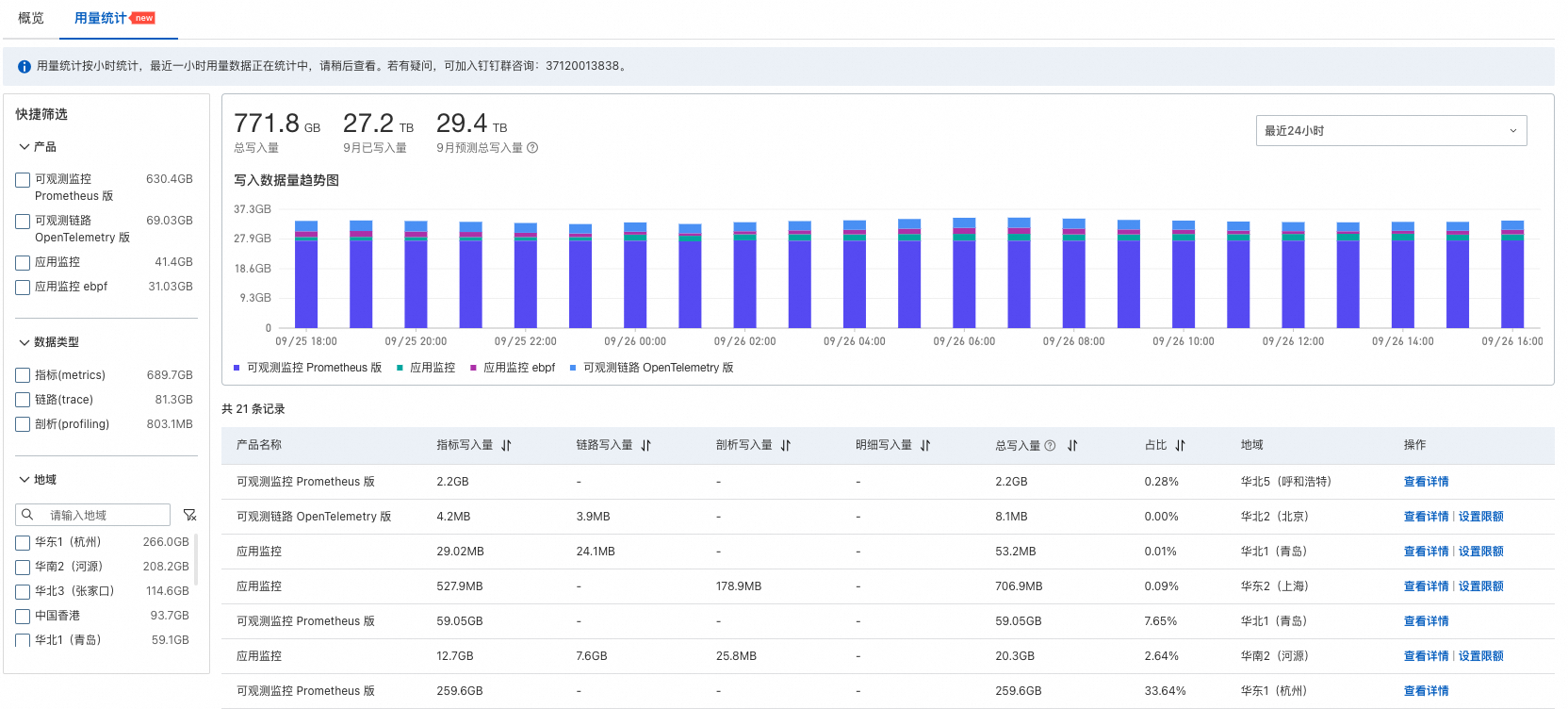Sort by 剖析写入量 column
This screenshot has width=1568, height=709.
point(786,445)
